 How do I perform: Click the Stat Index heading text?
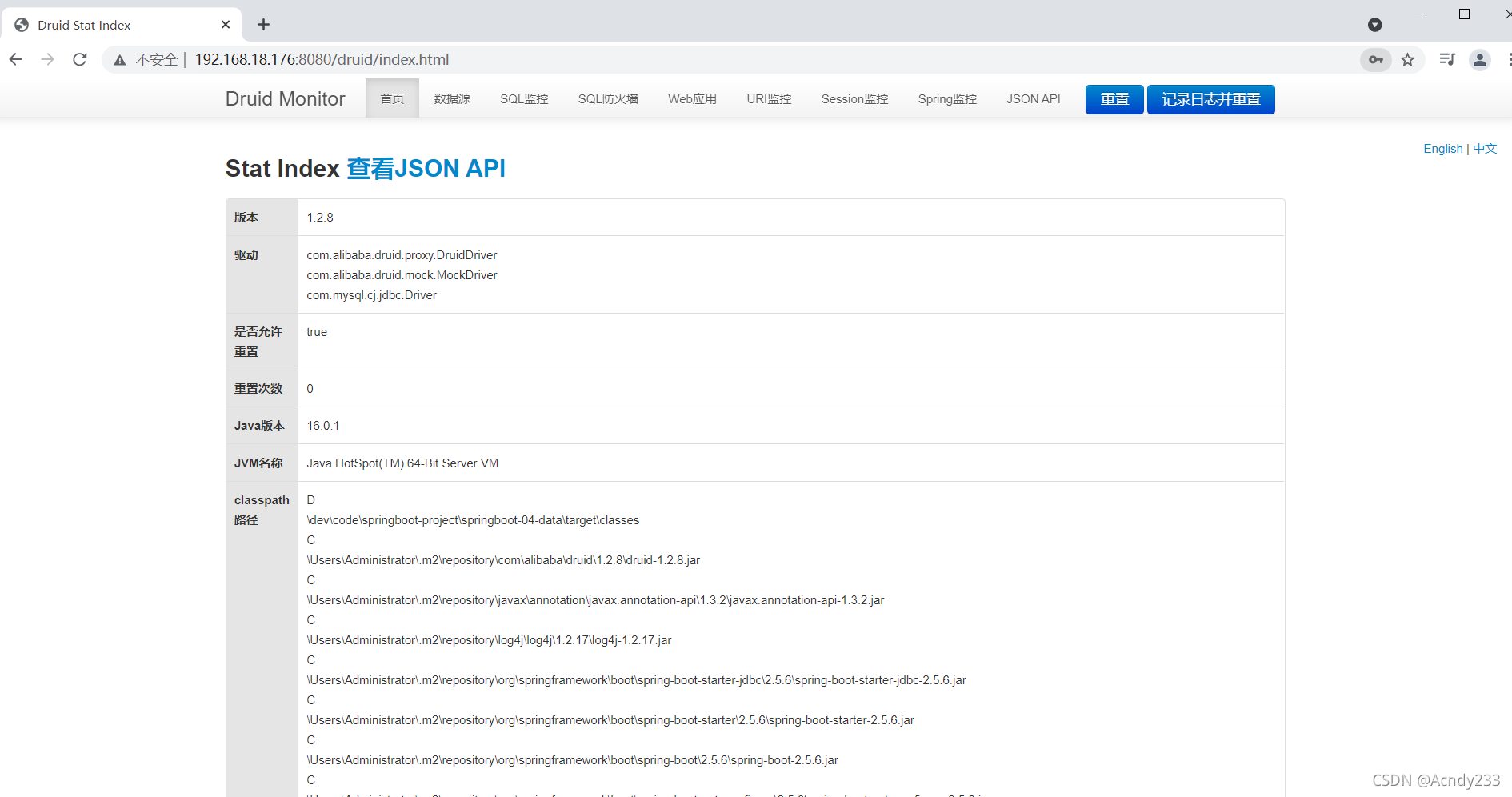pyautogui.click(x=282, y=168)
